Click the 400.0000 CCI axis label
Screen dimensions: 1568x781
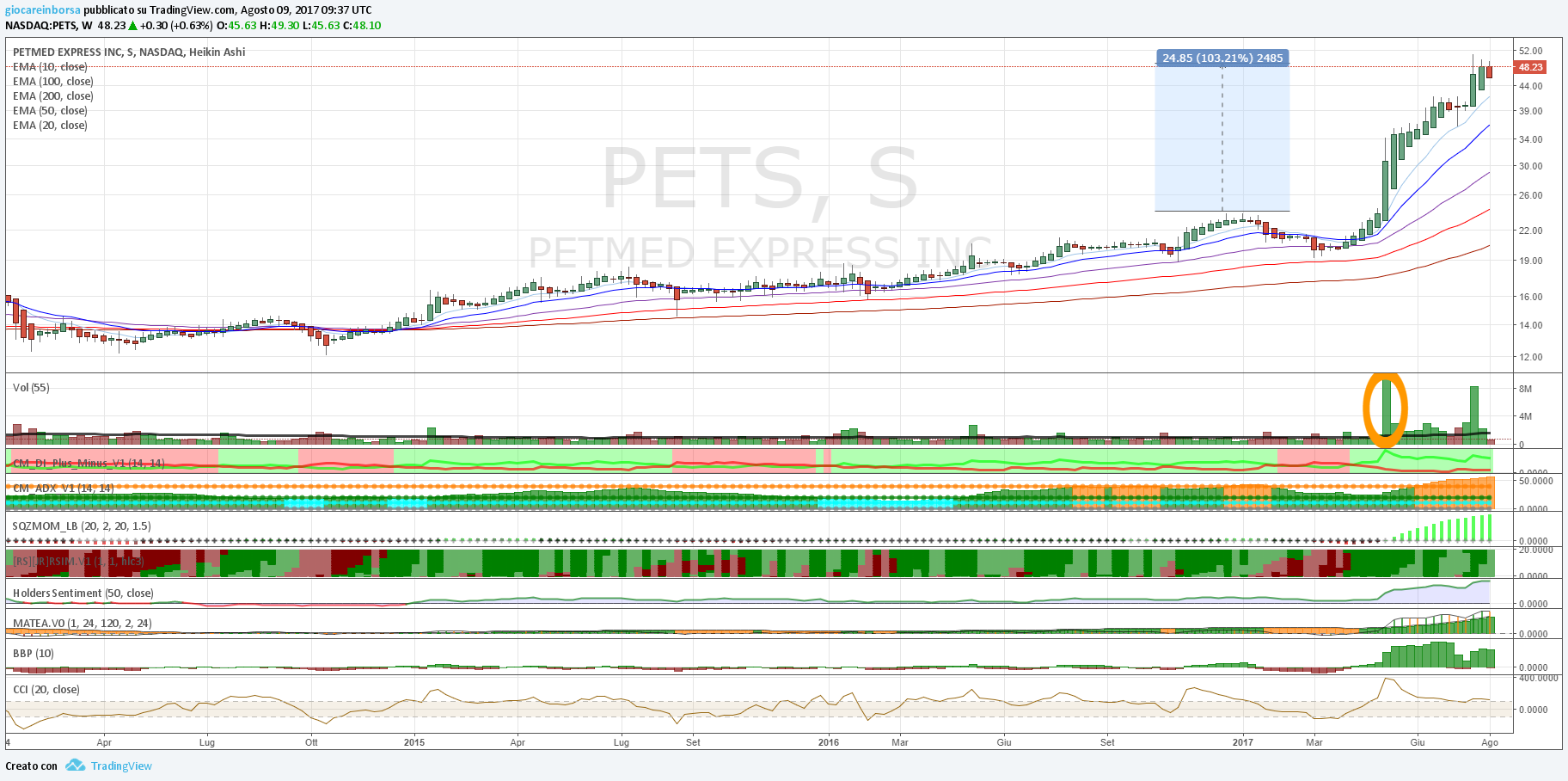point(1538,679)
